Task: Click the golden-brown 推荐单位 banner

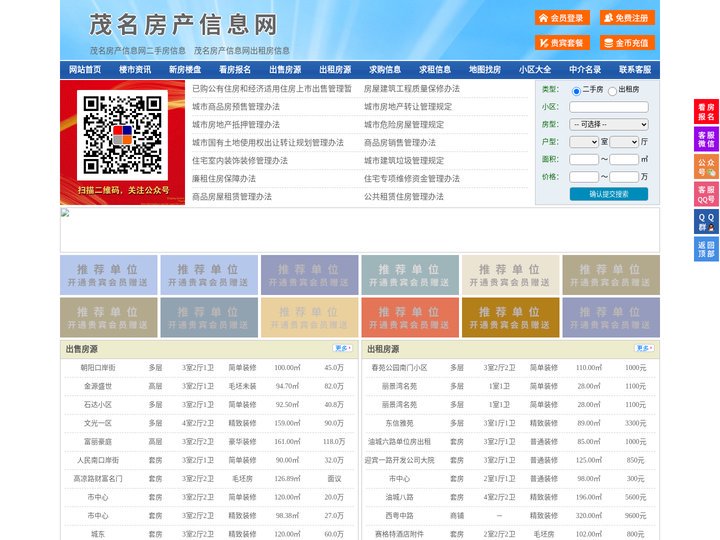Action: click(x=511, y=317)
